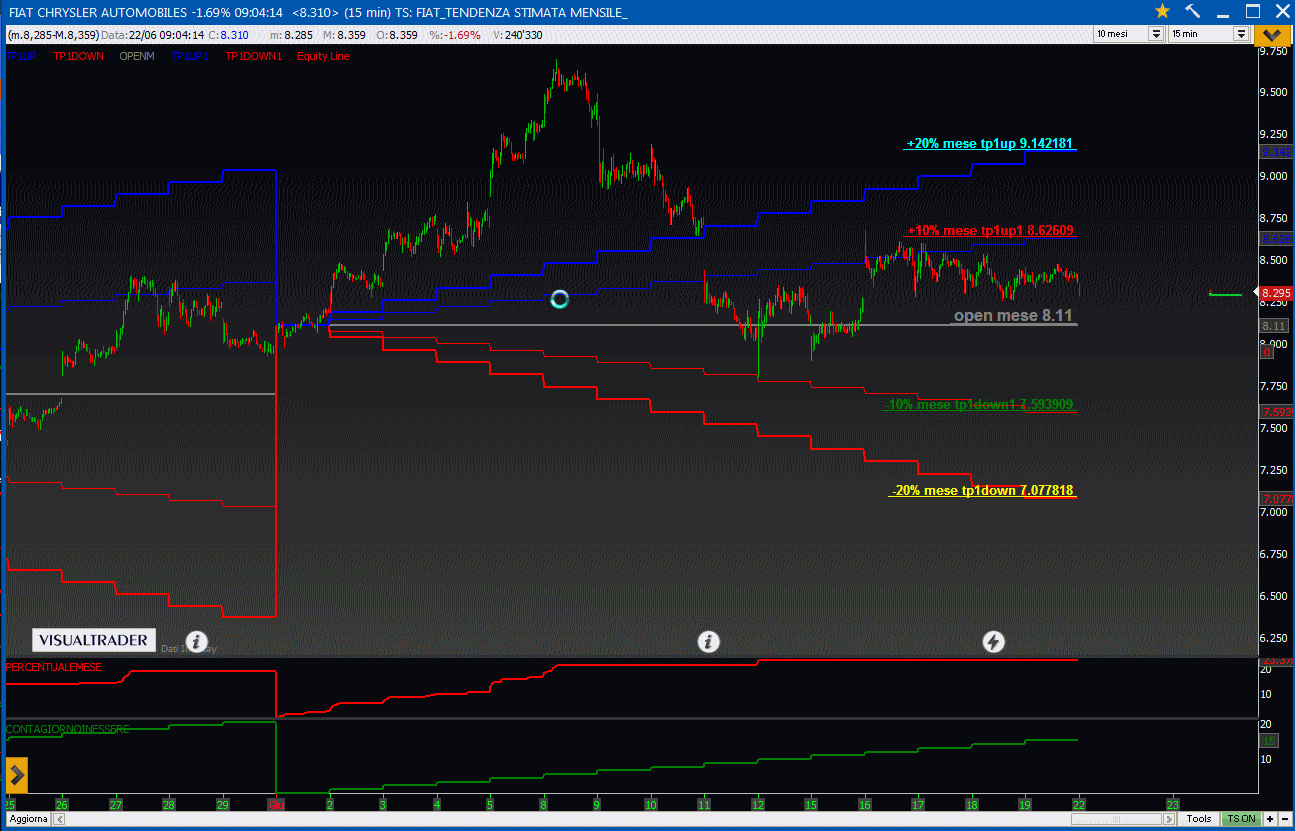Click the C: 8.310 close value
This screenshot has height=831, width=1295.
(228, 35)
